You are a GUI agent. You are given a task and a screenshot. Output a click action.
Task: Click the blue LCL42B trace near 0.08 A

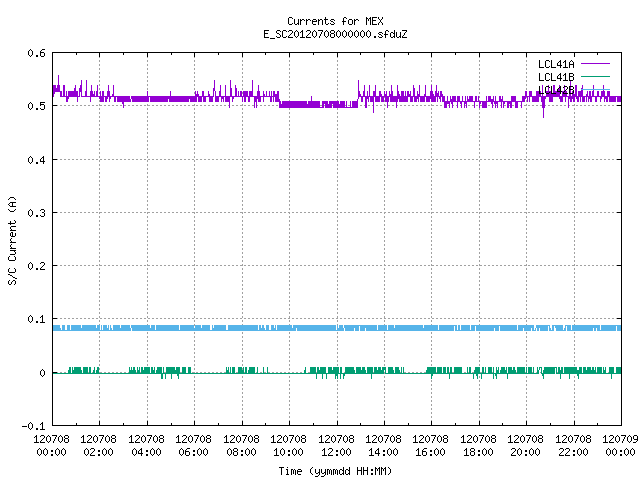[337, 328]
